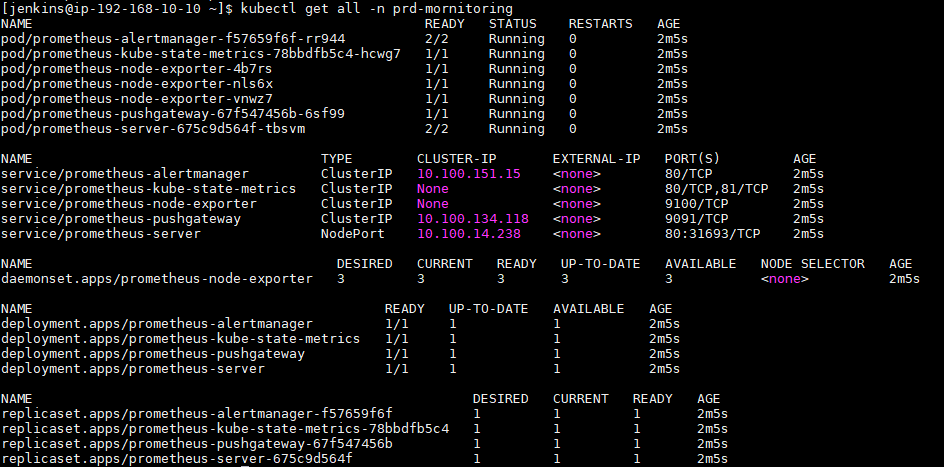
Task: Click pod/prometheus-node-exporter-4b7rs name
Action: pyautogui.click(x=137, y=69)
